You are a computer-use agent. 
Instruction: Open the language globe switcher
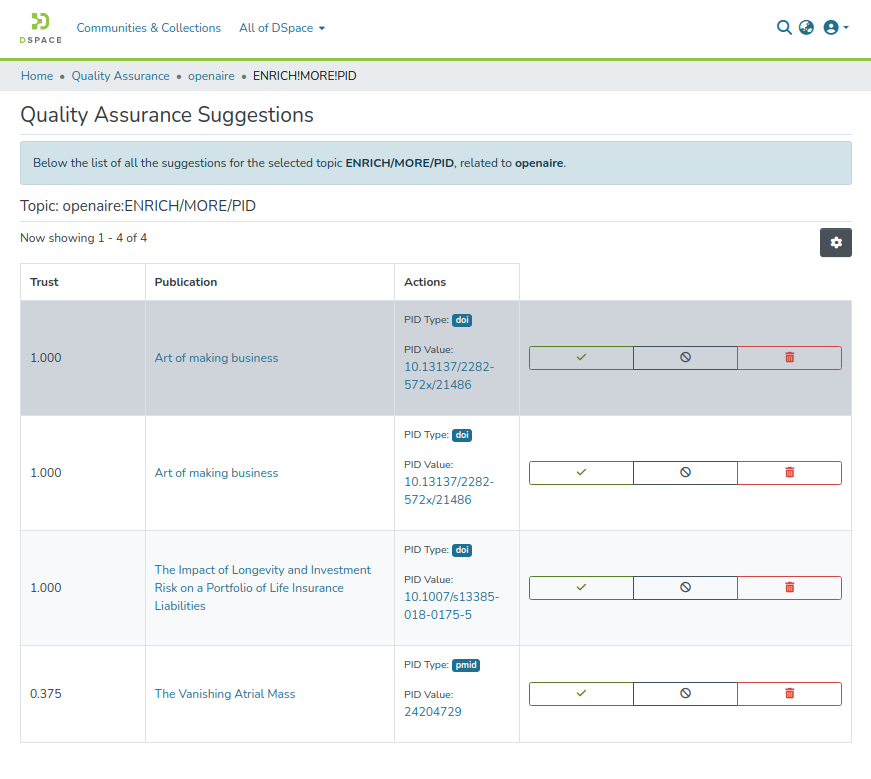806,28
